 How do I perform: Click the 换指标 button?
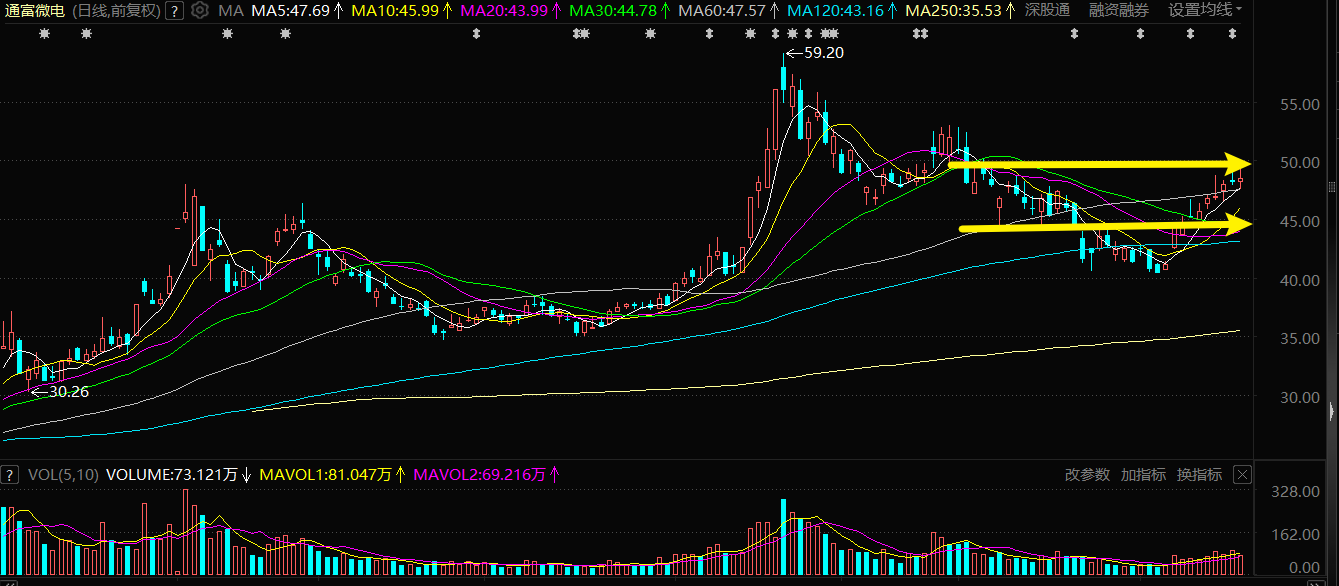tap(1199, 474)
